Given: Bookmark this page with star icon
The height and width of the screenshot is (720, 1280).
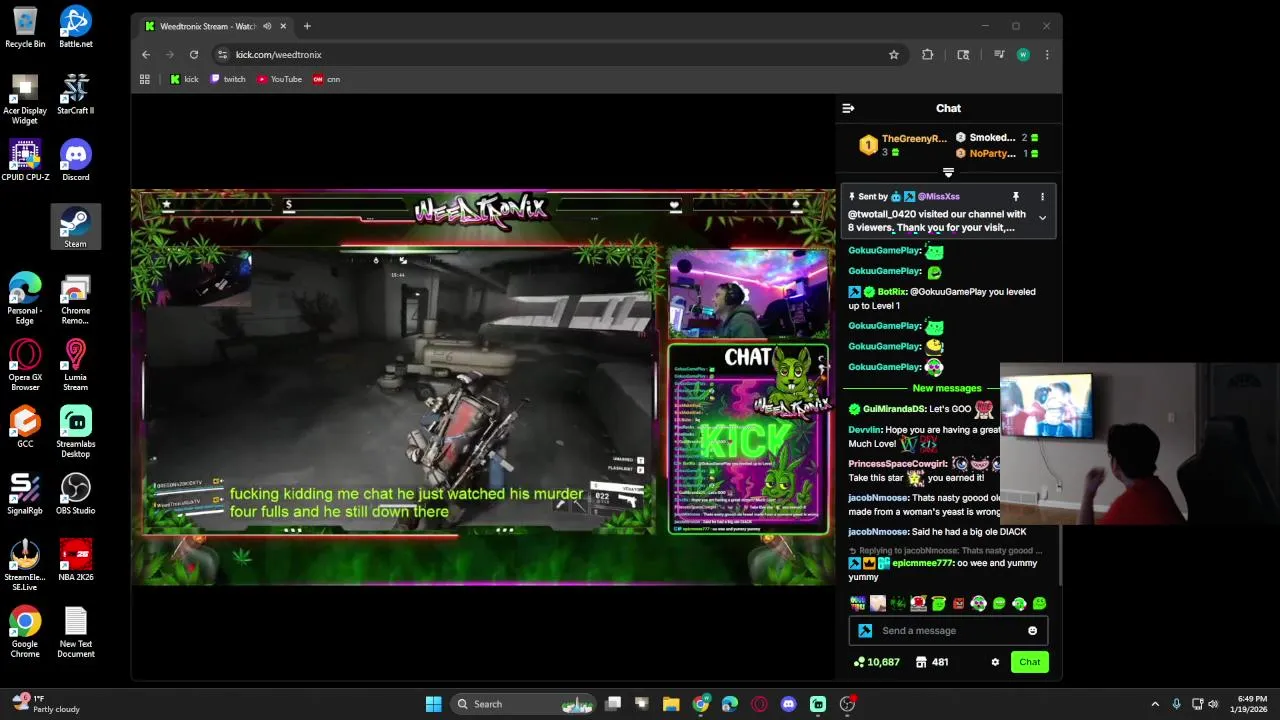Looking at the screenshot, I should click(x=894, y=55).
